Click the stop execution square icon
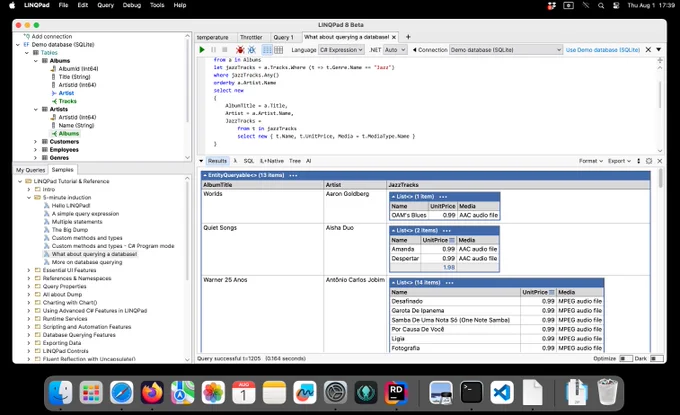Viewport: 680px width, 415px height. point(225,50)
